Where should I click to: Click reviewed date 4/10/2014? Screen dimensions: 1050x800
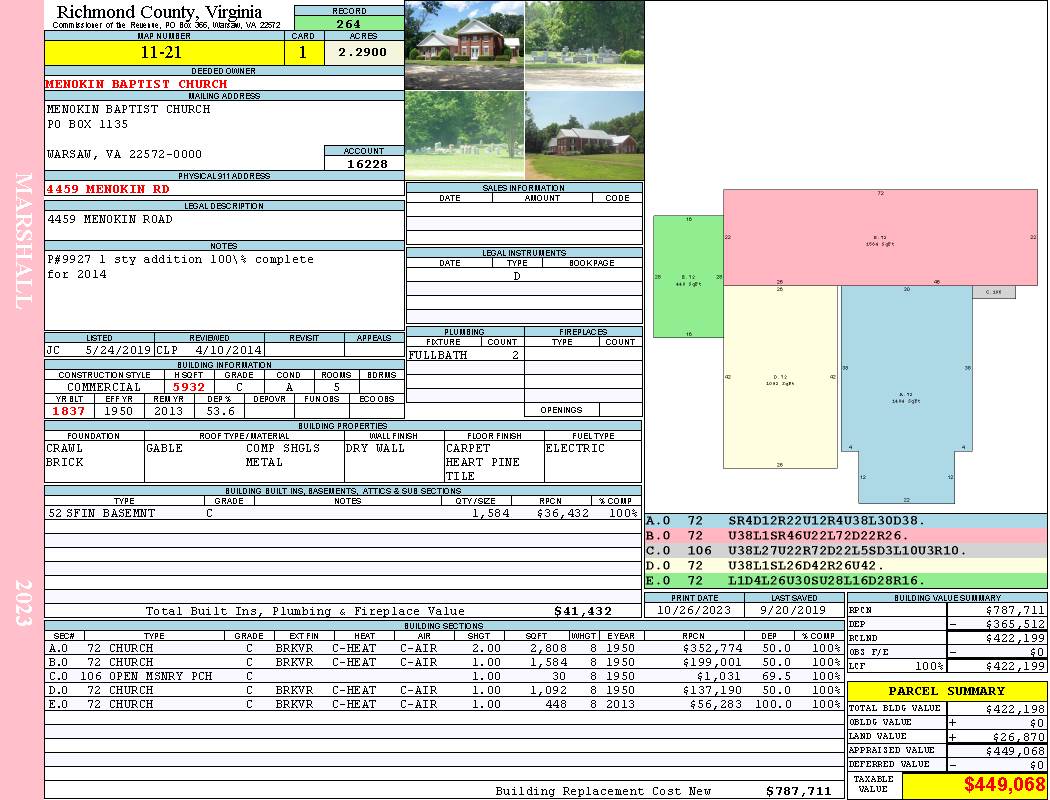click(x=229, y=349)
